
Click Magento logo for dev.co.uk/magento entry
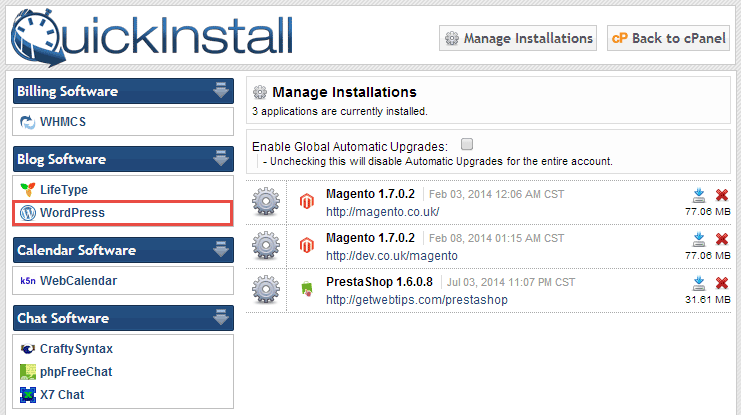coord(307,245)
